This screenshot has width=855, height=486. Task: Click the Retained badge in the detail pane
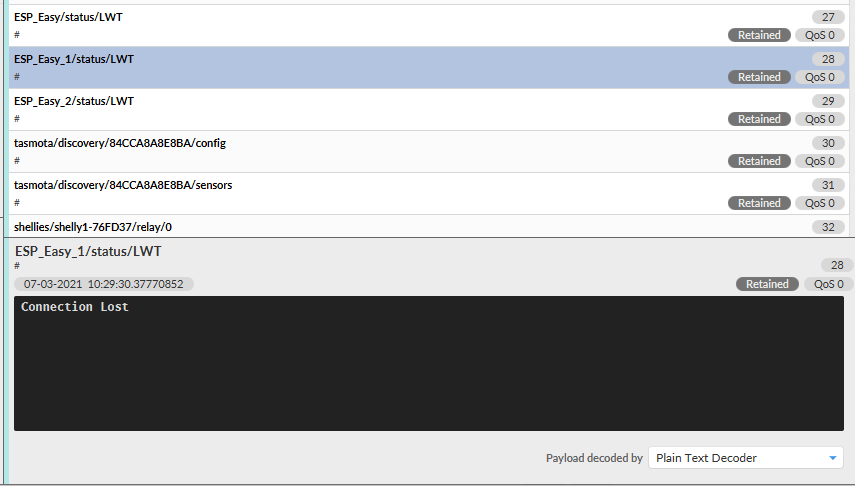click(767, 284)
